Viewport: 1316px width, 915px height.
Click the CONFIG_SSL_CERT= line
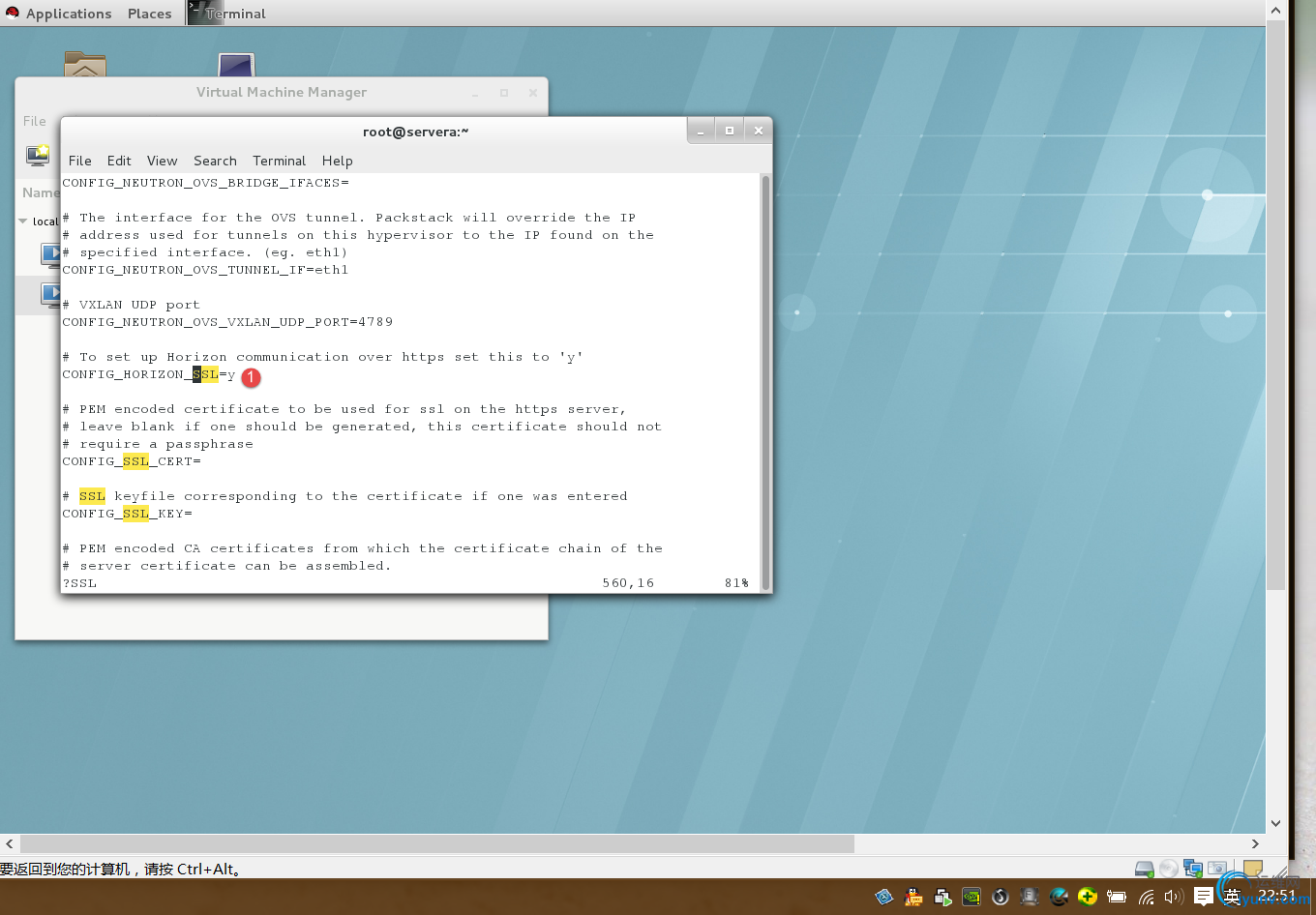132,461
